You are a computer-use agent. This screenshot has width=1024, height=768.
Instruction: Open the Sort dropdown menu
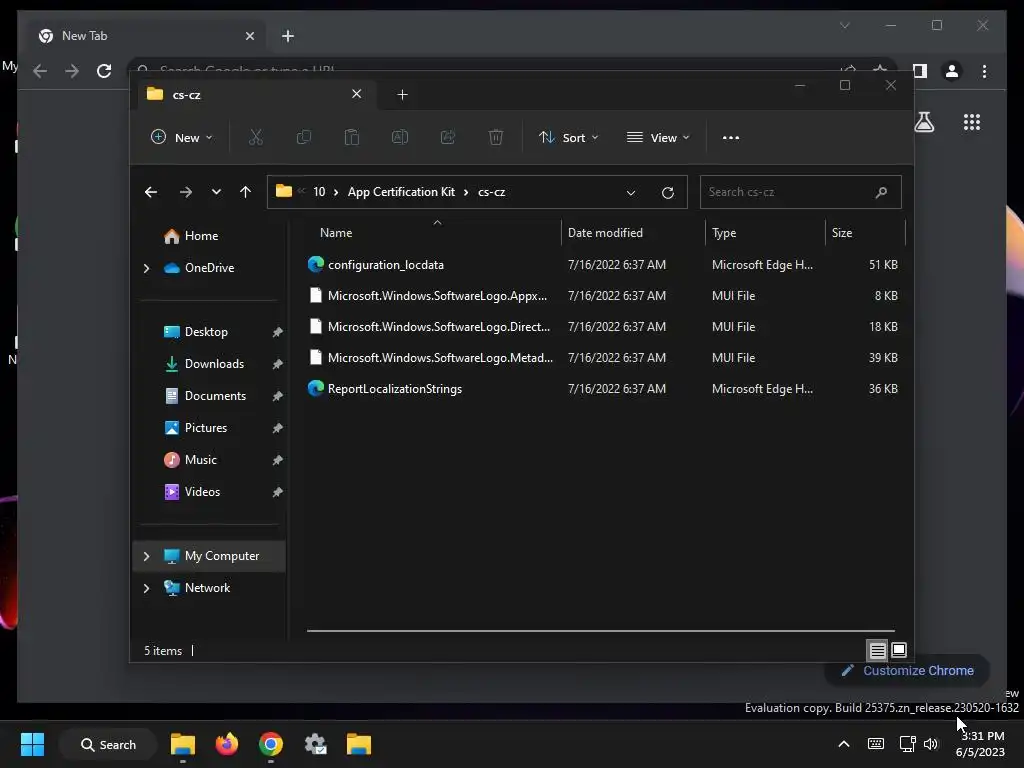pos(568,137)
